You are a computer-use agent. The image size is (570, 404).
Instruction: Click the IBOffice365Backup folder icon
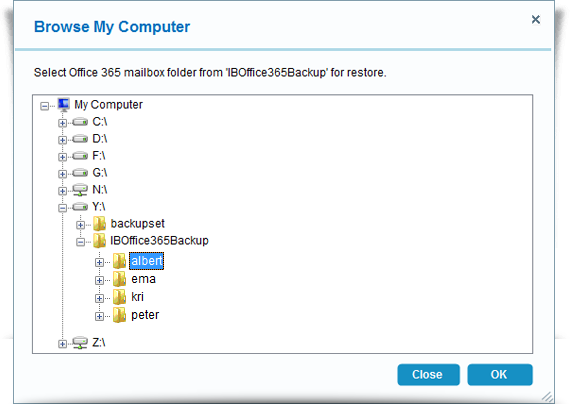coord(99,240)
